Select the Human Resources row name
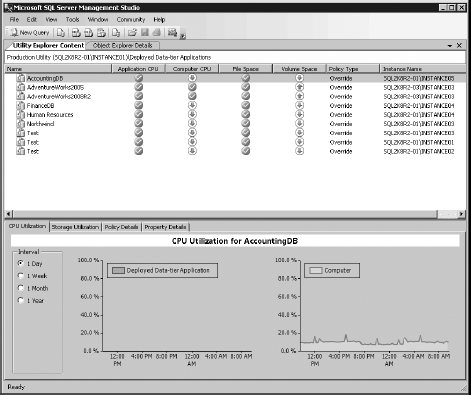This screenshot has width=471, height=395. pyautogui.click(x=50, y=115)
